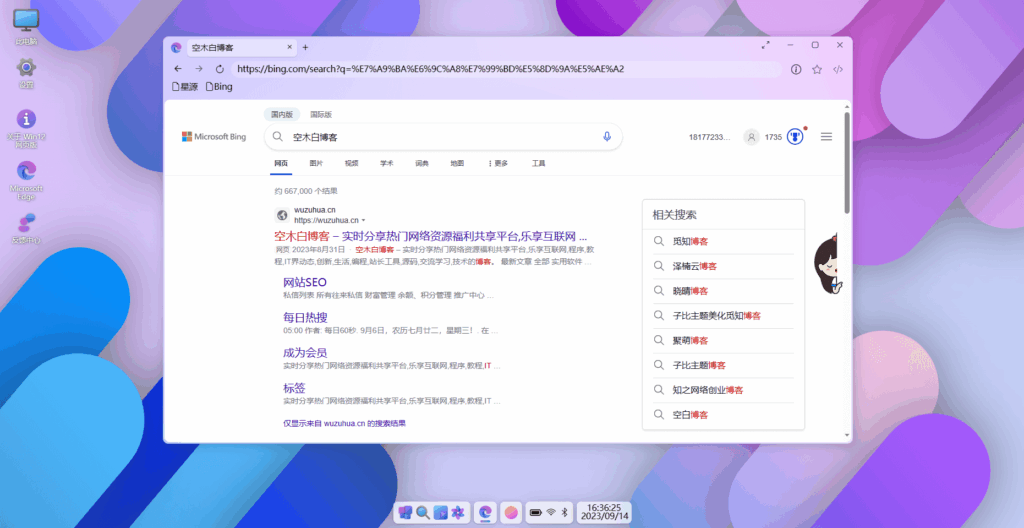
Task: Open the developer tools code icon
Action: tap(838, 69)
